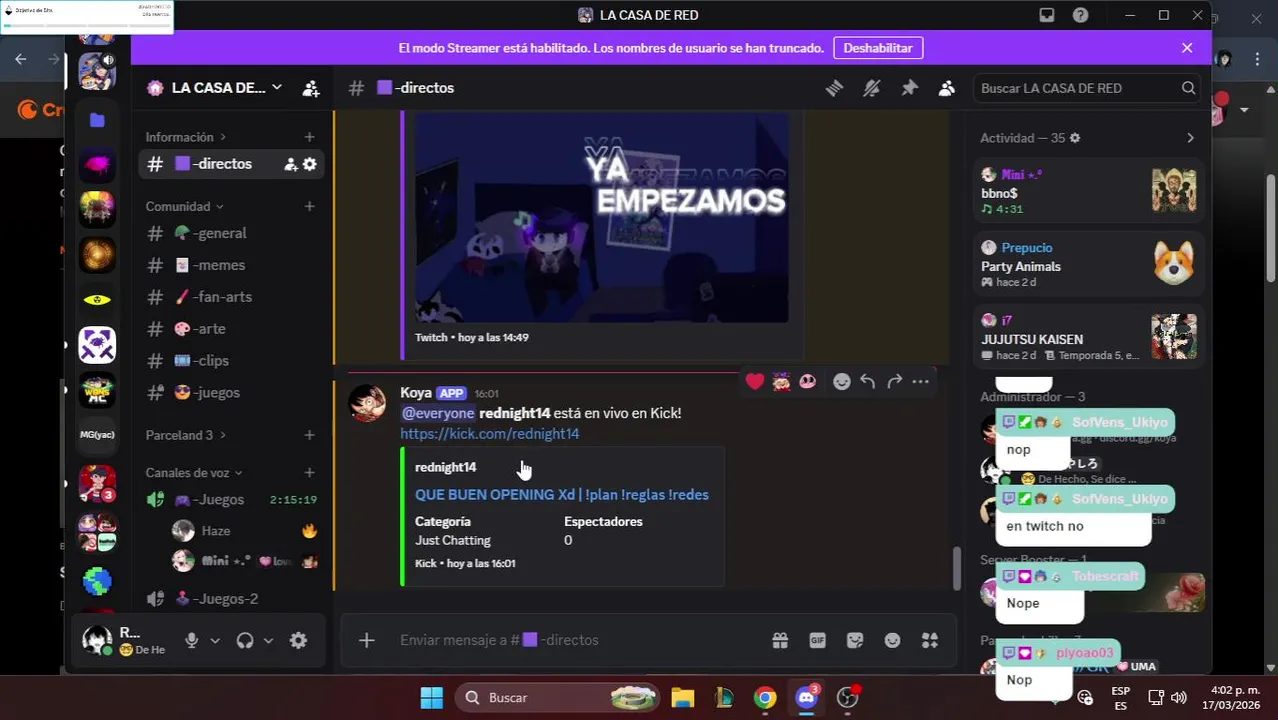Image resolution: width=1278 pixels, height=720 pixels.
Task: Mute microphone in user panel
Action: point(191,641)
